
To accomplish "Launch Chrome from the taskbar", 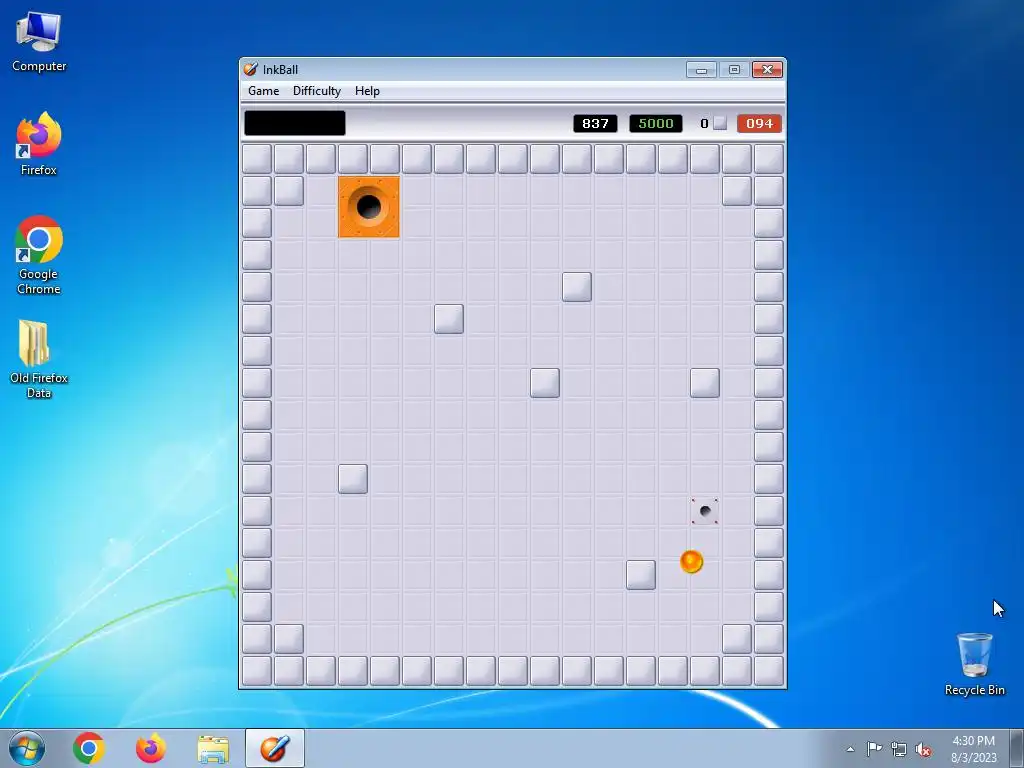I will pos(89,748).
